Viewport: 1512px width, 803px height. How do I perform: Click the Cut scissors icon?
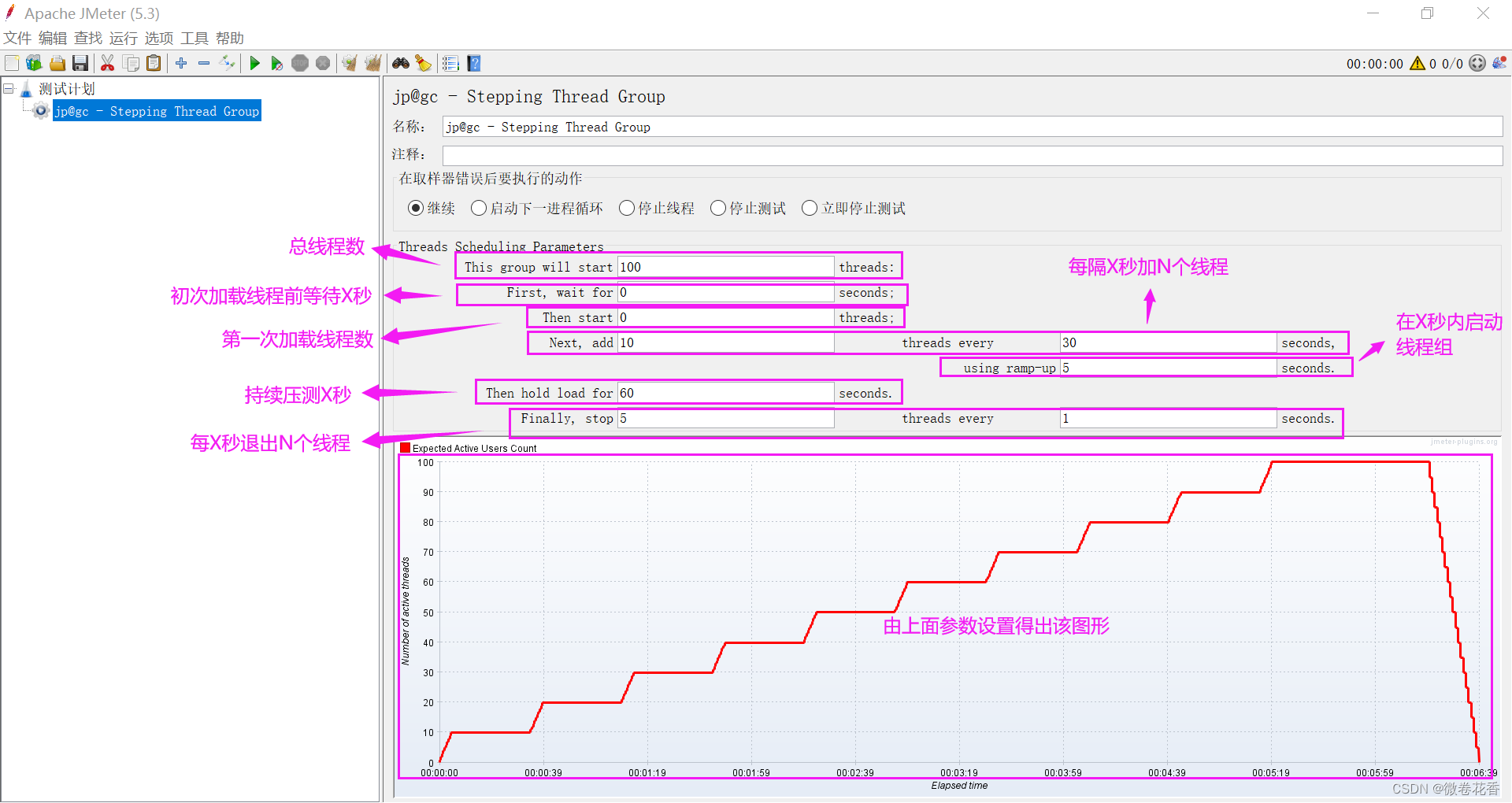(x=108, y=63)
